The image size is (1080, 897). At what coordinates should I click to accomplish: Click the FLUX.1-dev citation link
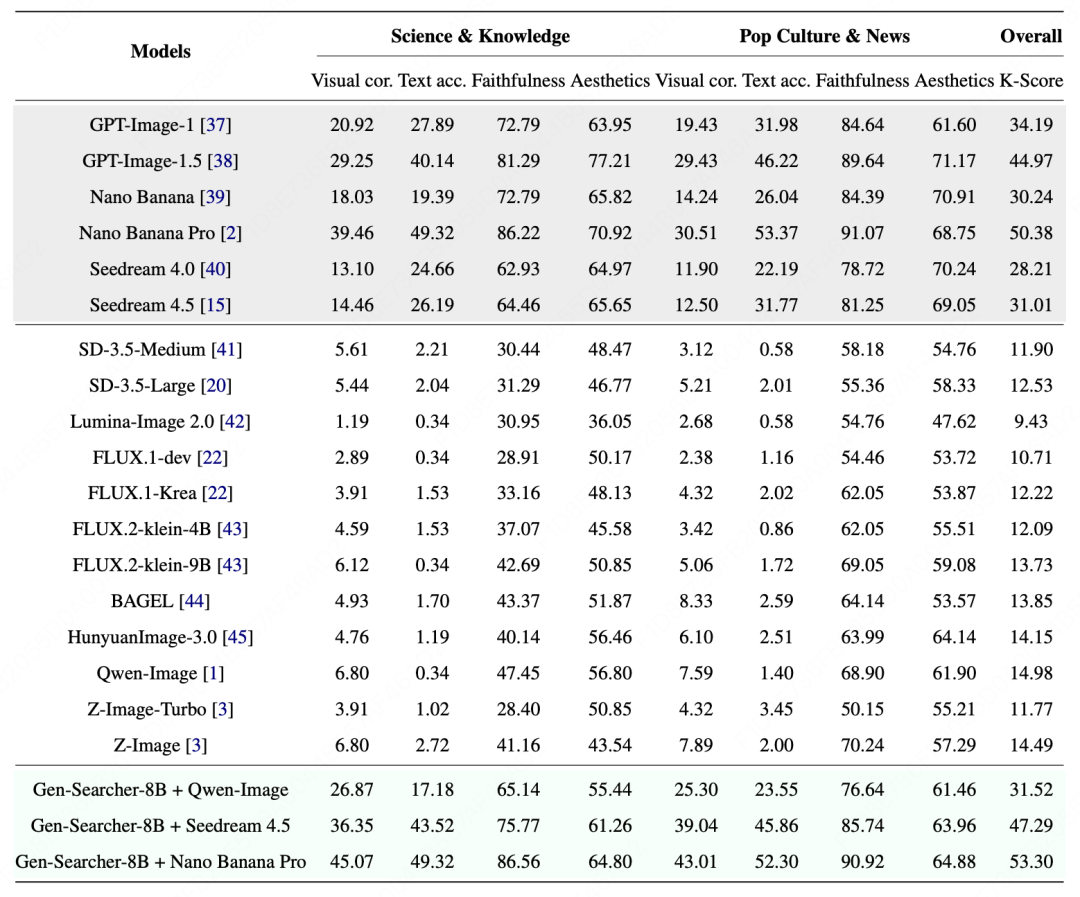click(x=211, y=457)
